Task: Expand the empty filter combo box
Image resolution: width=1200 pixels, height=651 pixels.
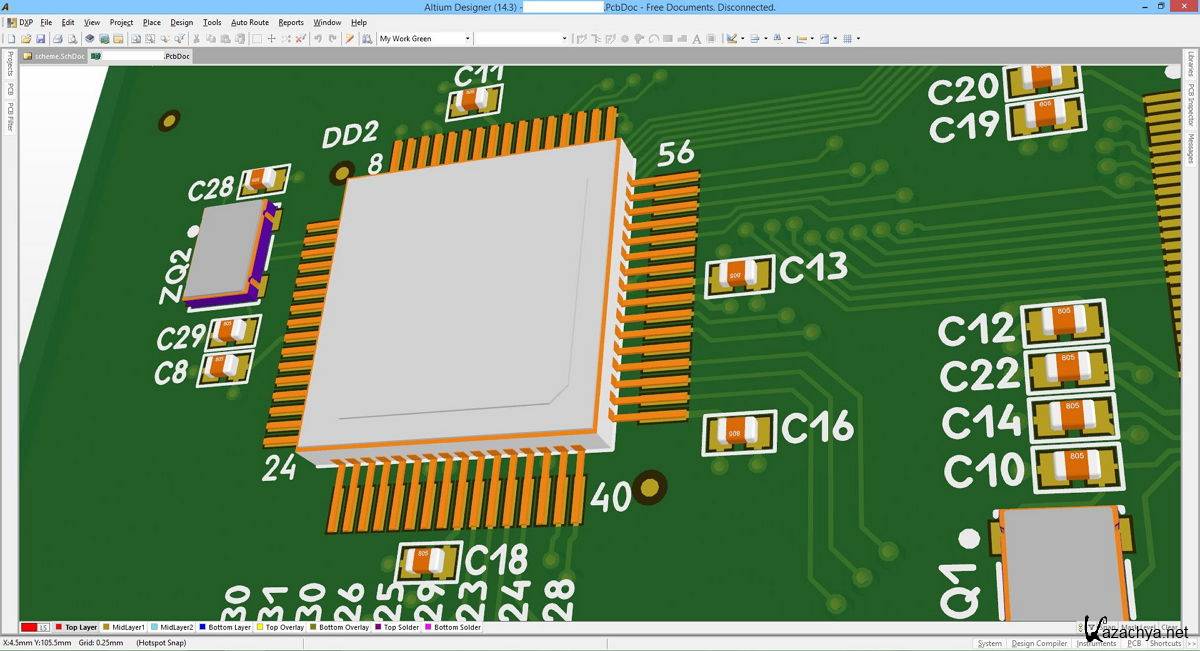Action: coord(564,39)
